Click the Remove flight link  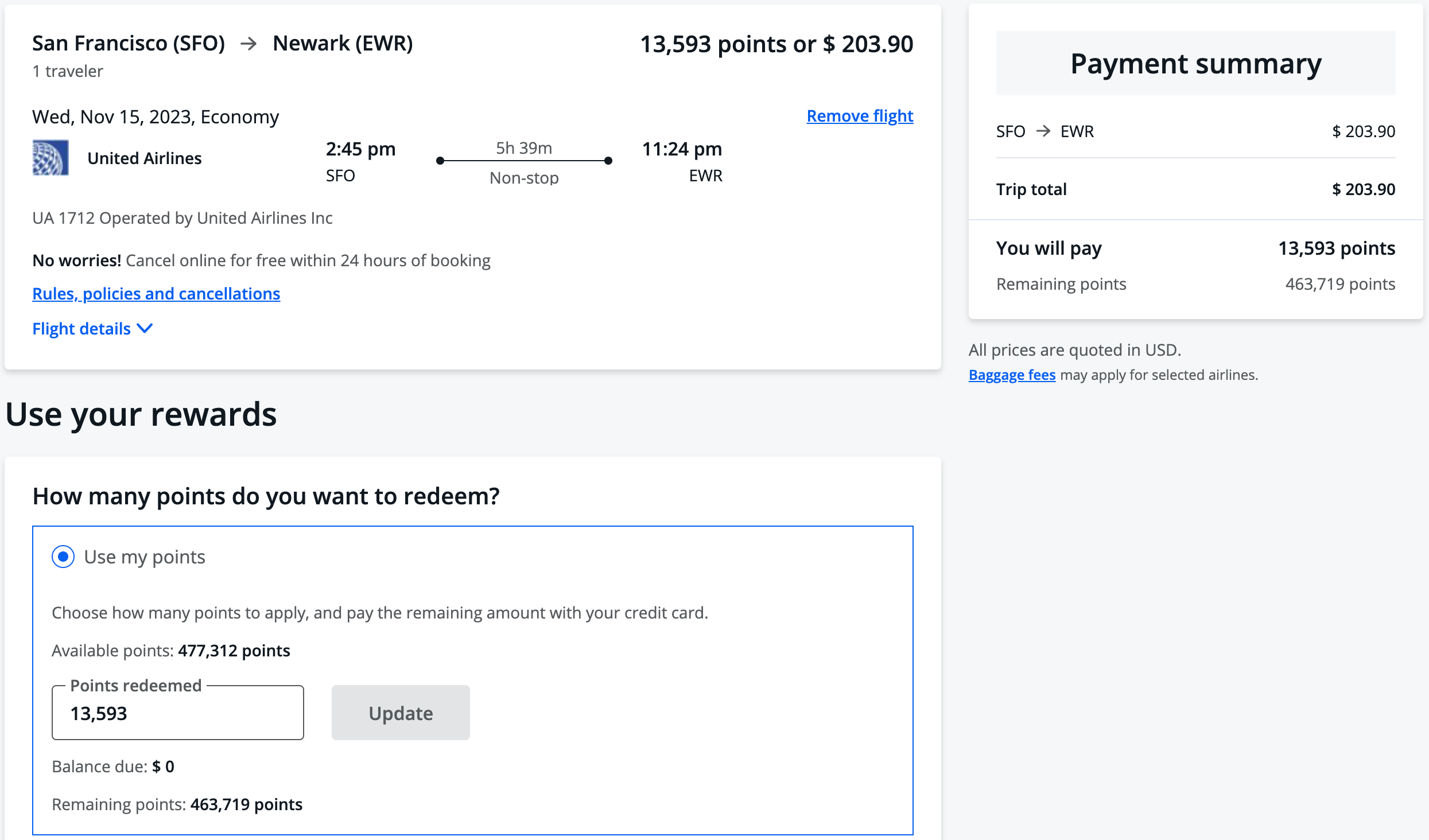860,116
